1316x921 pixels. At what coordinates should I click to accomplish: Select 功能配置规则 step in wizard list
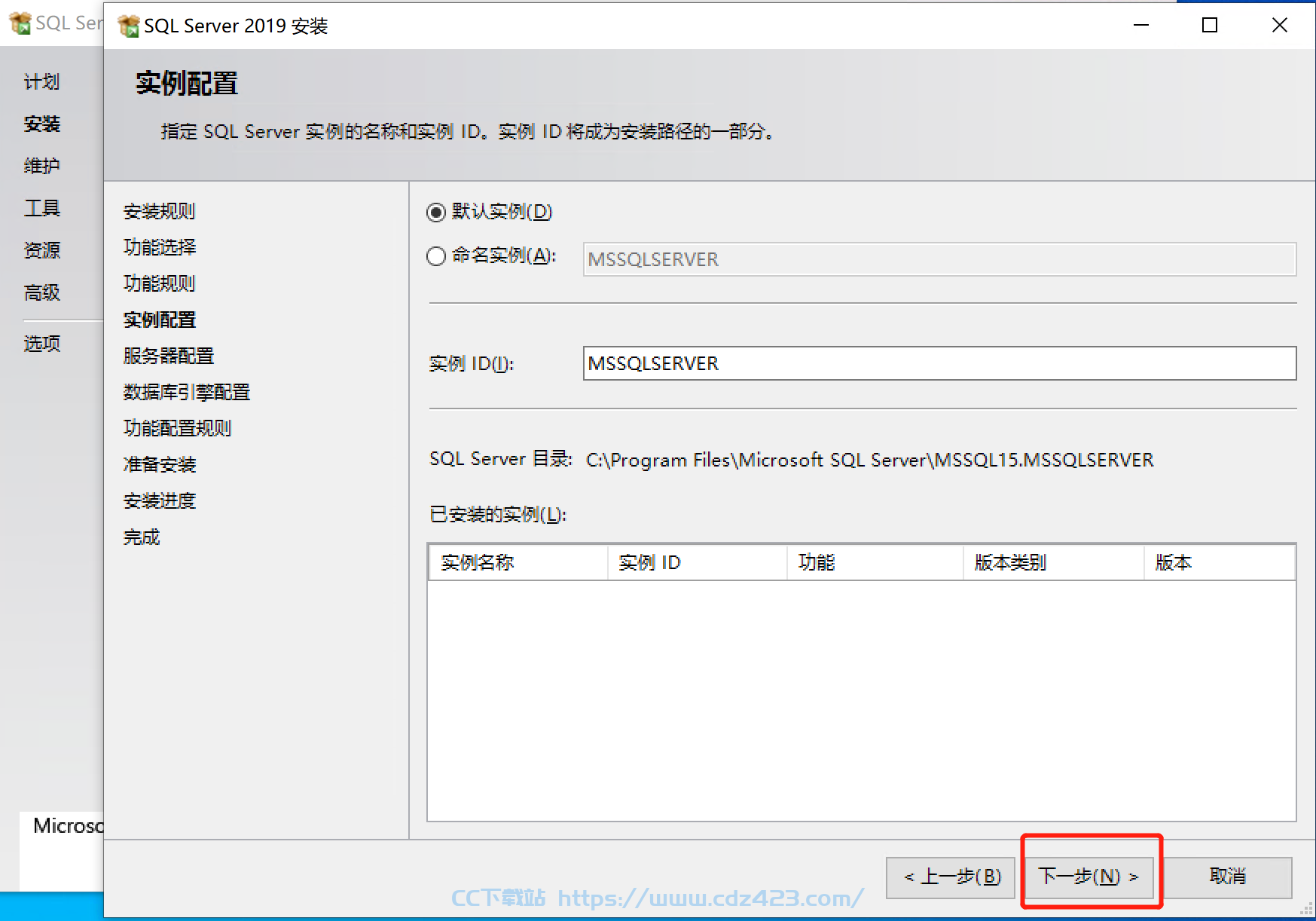click(x=177, y=428)
